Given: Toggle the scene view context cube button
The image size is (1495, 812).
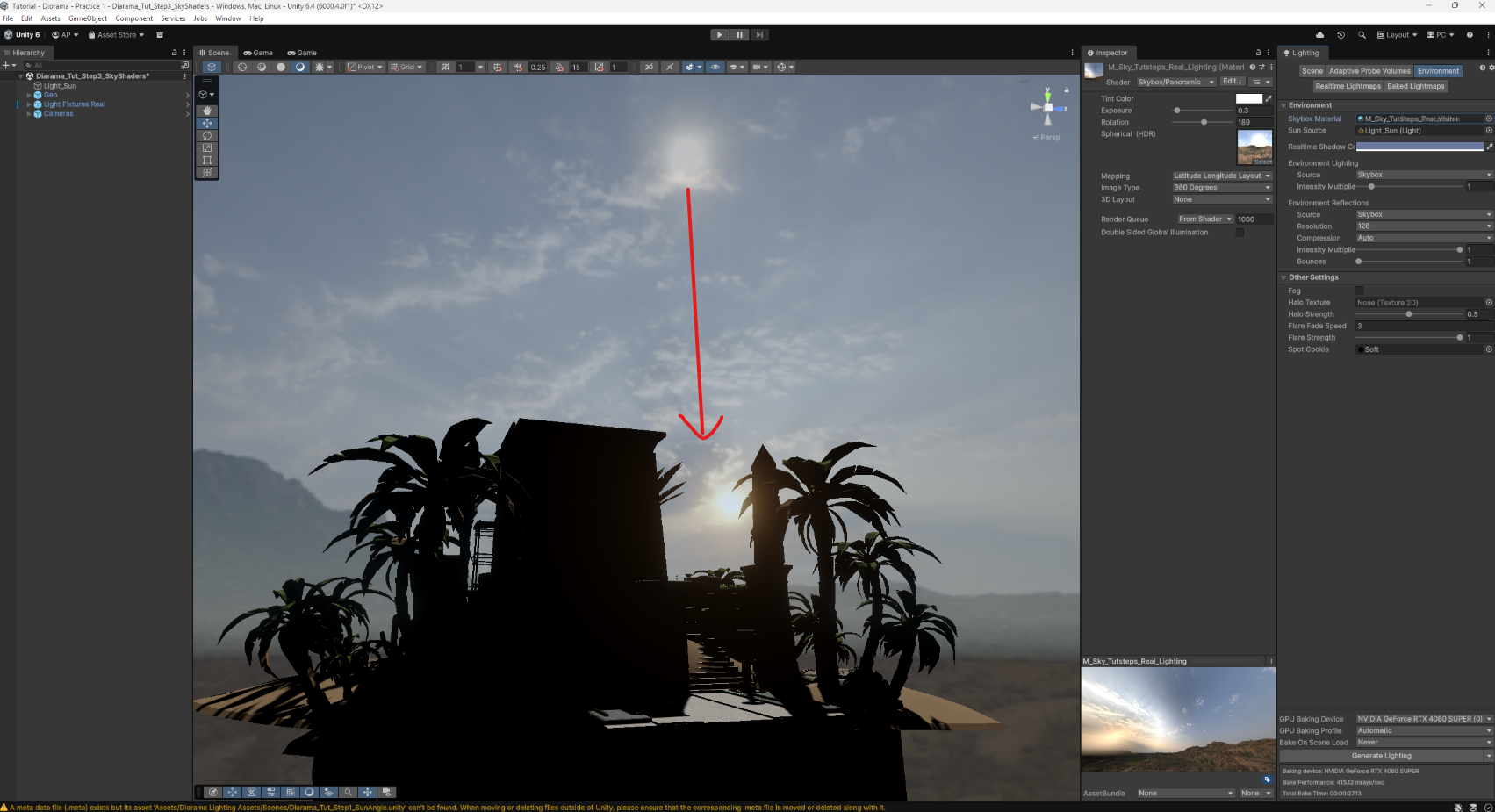Looking at the screenshot, I should (212, 67).
